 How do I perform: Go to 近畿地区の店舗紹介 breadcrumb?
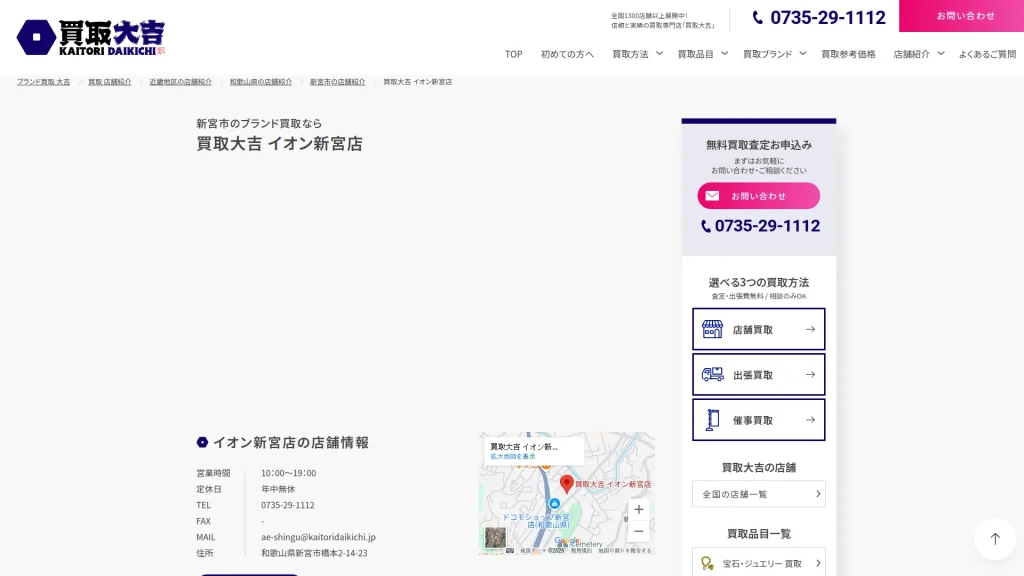pos(180,82)
